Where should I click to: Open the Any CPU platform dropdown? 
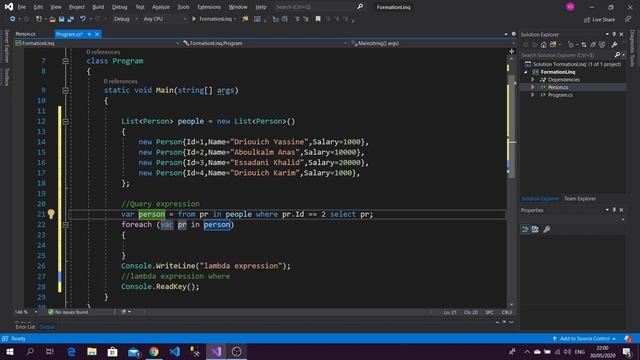(x=164, y=19)
